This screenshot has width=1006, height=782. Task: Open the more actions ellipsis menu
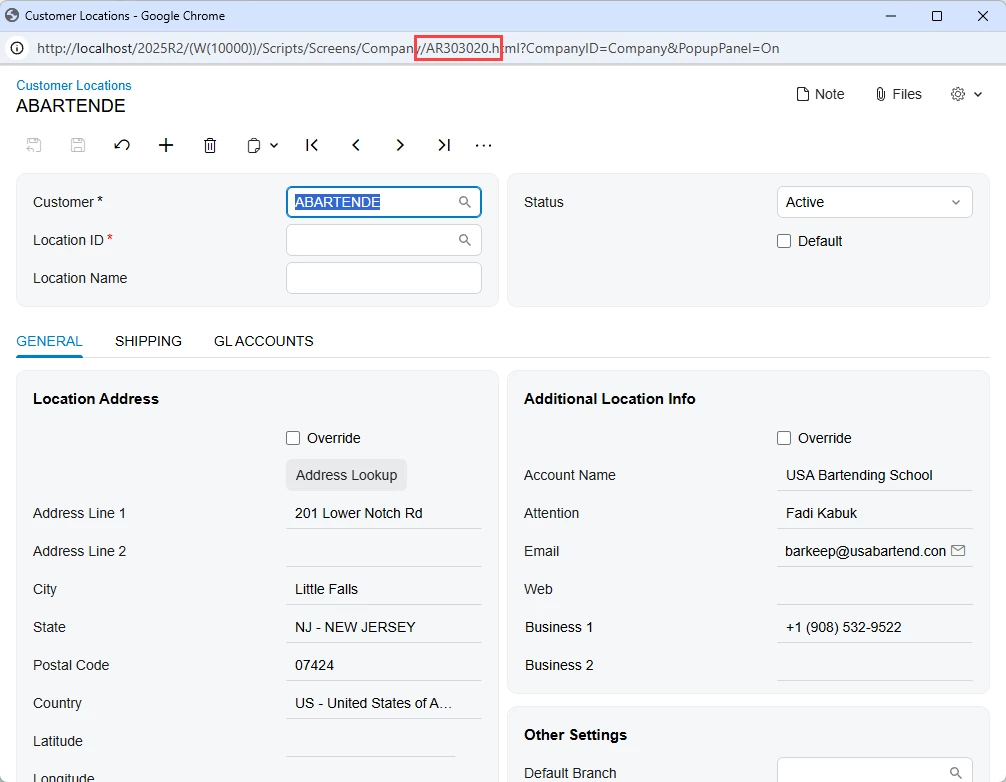483,146
